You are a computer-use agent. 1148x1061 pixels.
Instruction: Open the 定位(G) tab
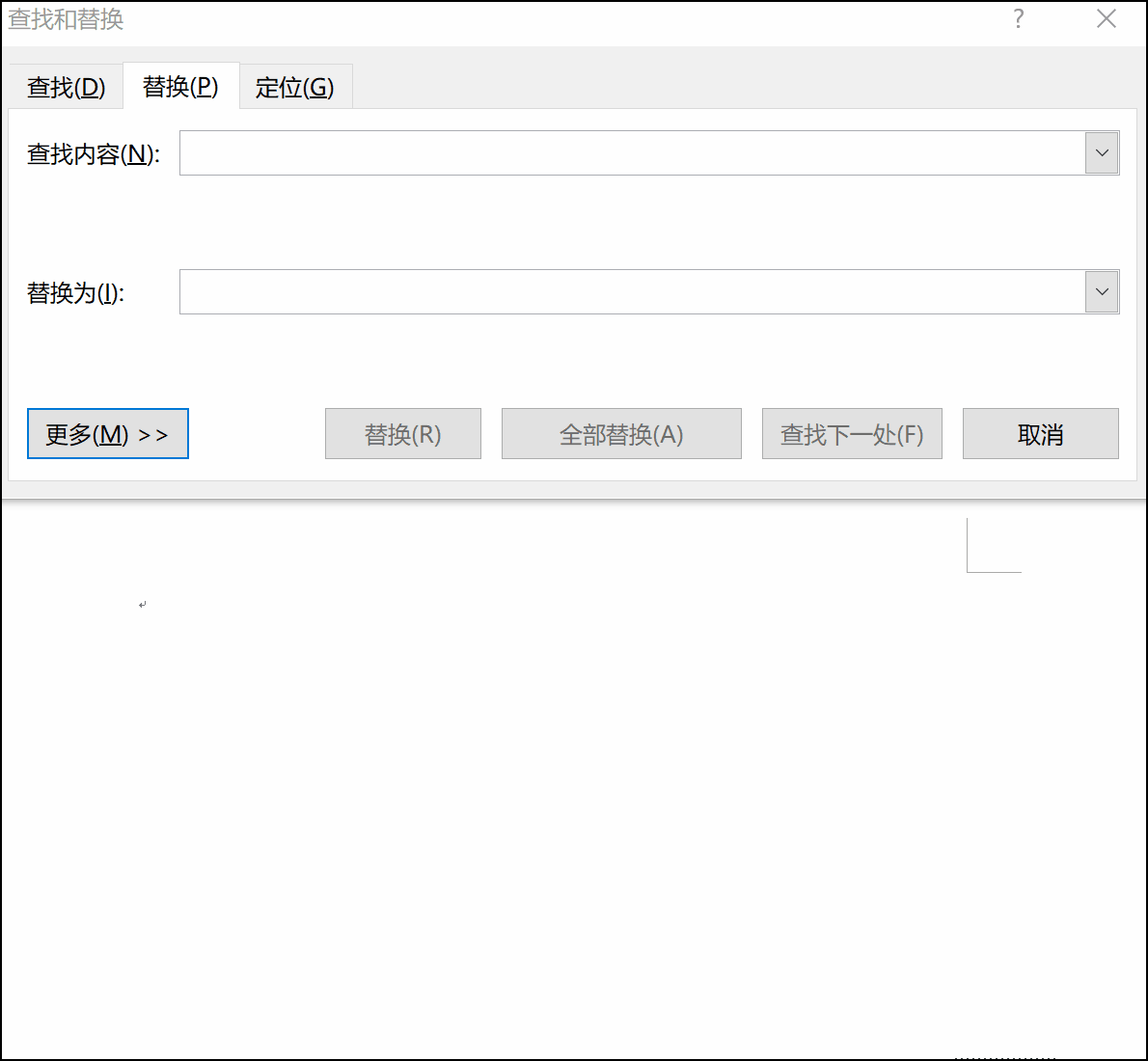coord(295,87)
